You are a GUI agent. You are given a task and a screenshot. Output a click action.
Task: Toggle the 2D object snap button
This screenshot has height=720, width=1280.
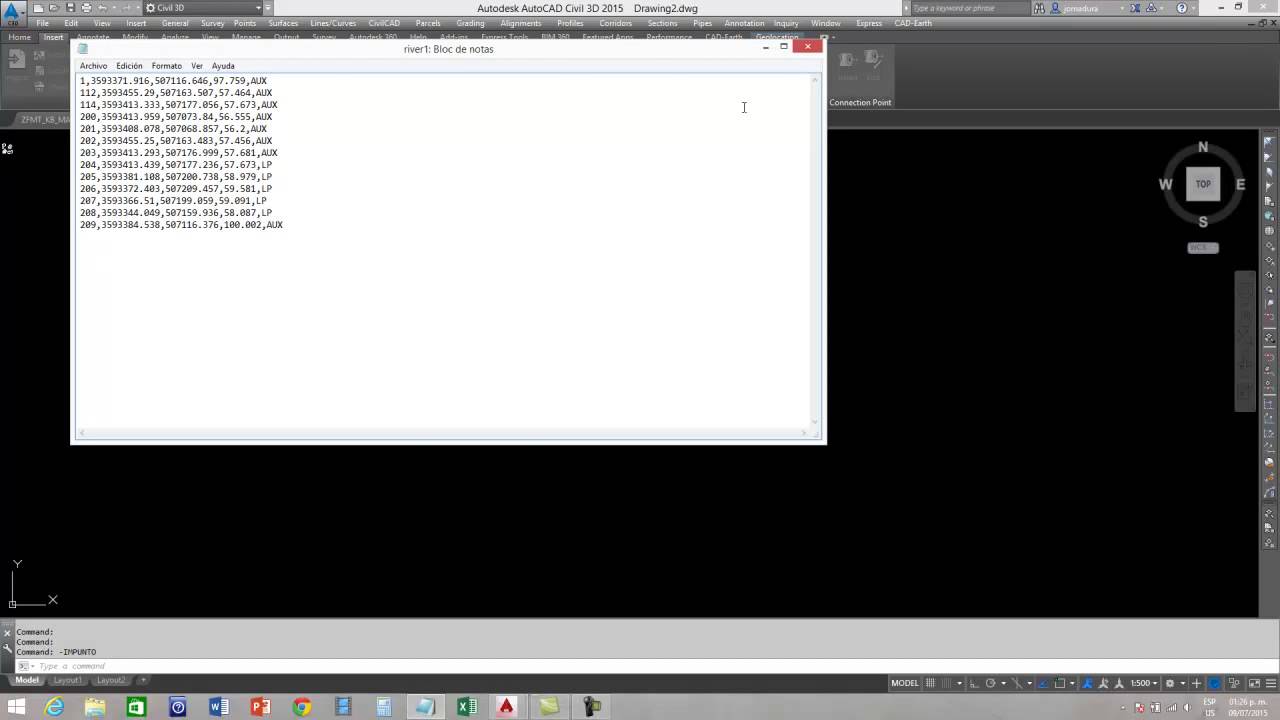(x=1060, y=683)
